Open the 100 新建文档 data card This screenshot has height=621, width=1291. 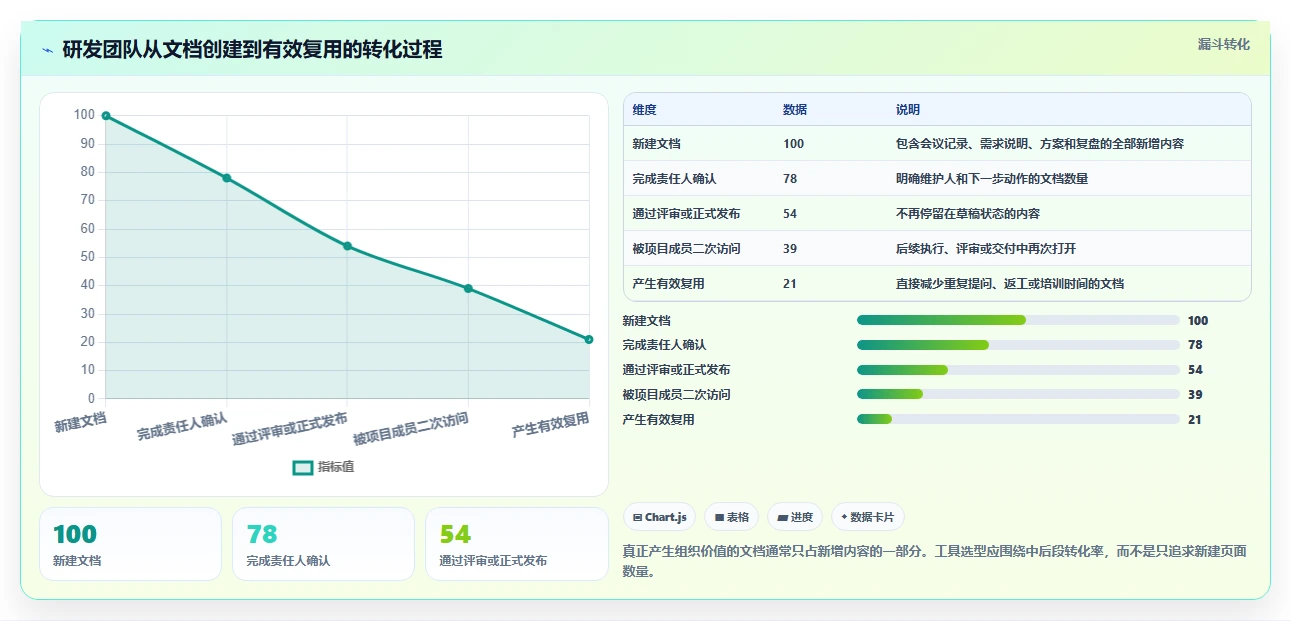click(x=130, y=544)
